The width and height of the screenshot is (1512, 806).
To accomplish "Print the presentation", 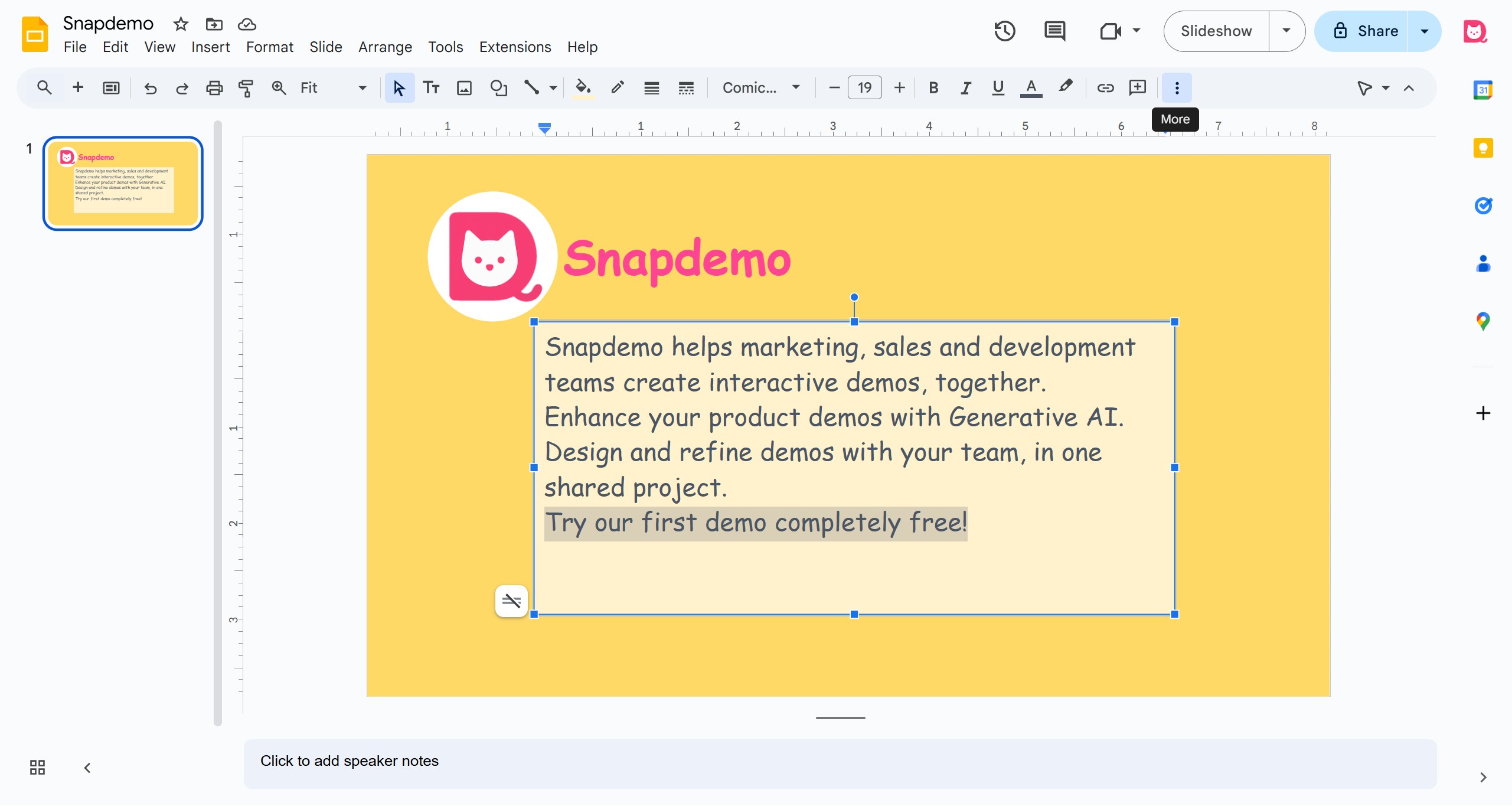I will click(214, 88).
